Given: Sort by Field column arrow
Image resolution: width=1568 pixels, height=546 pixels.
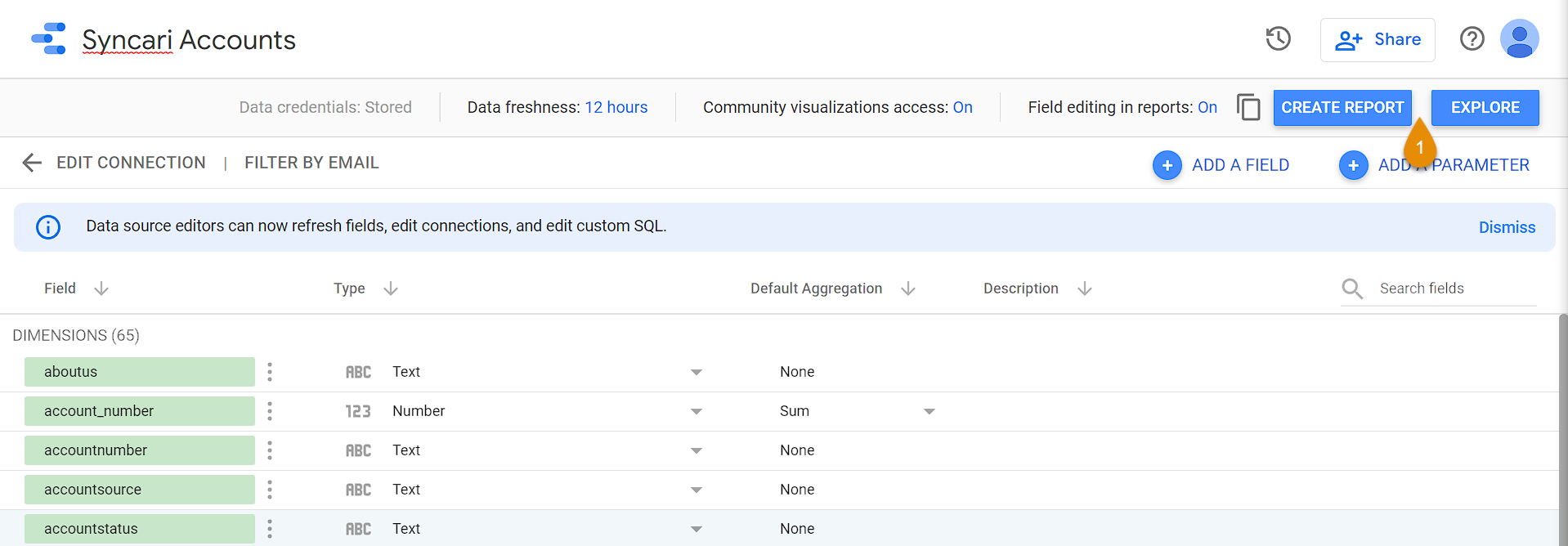Looking at the screenshot, I should (101, 289).
